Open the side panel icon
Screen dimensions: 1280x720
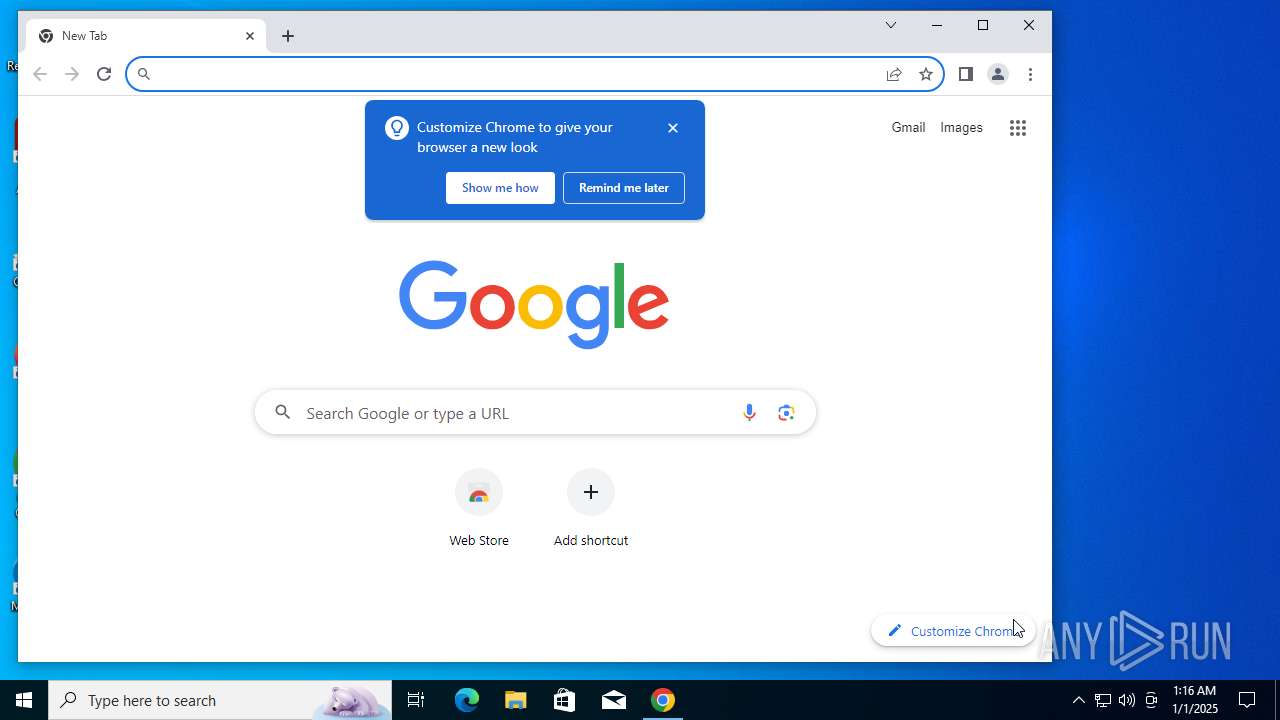pyautogui.click(x=966, y=74)
